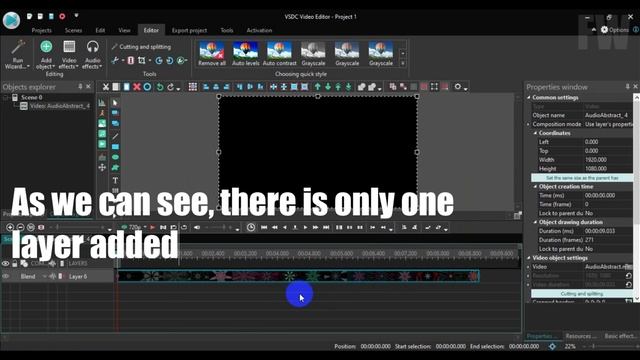Viewport: 640px width, 360px height.
Task: Click the scissors cut icon in editor toolbar
Action: click(x=106, y=87)
